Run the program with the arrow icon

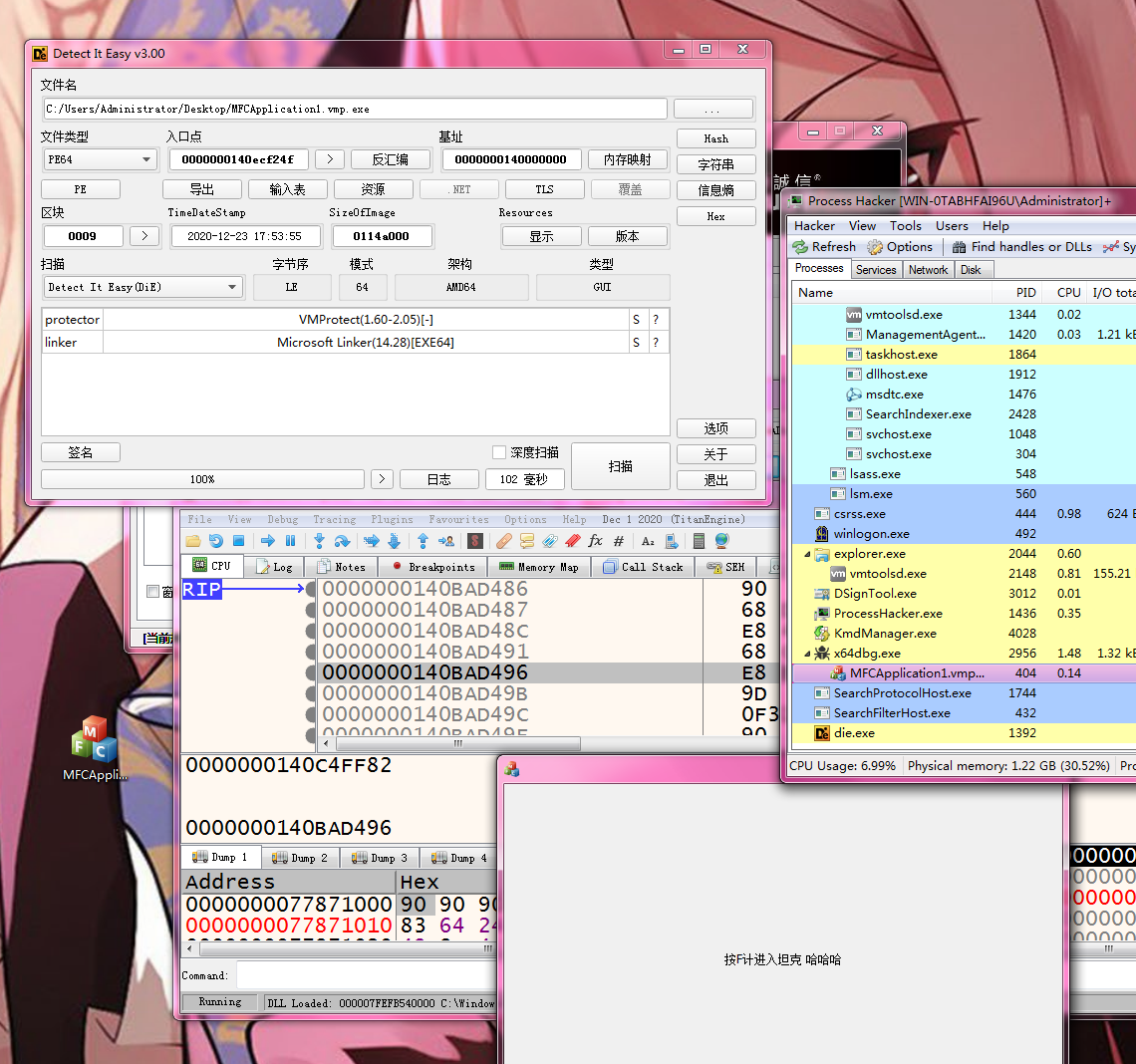[x=267, y=541]
